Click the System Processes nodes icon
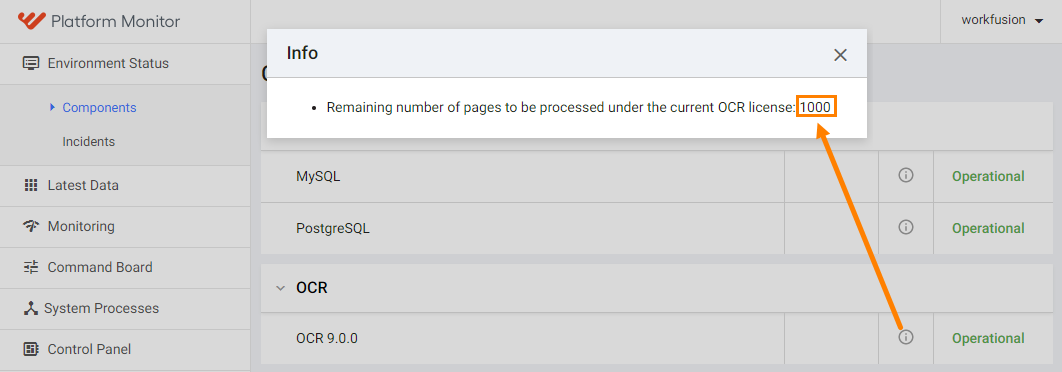 [x=30, y=308]
